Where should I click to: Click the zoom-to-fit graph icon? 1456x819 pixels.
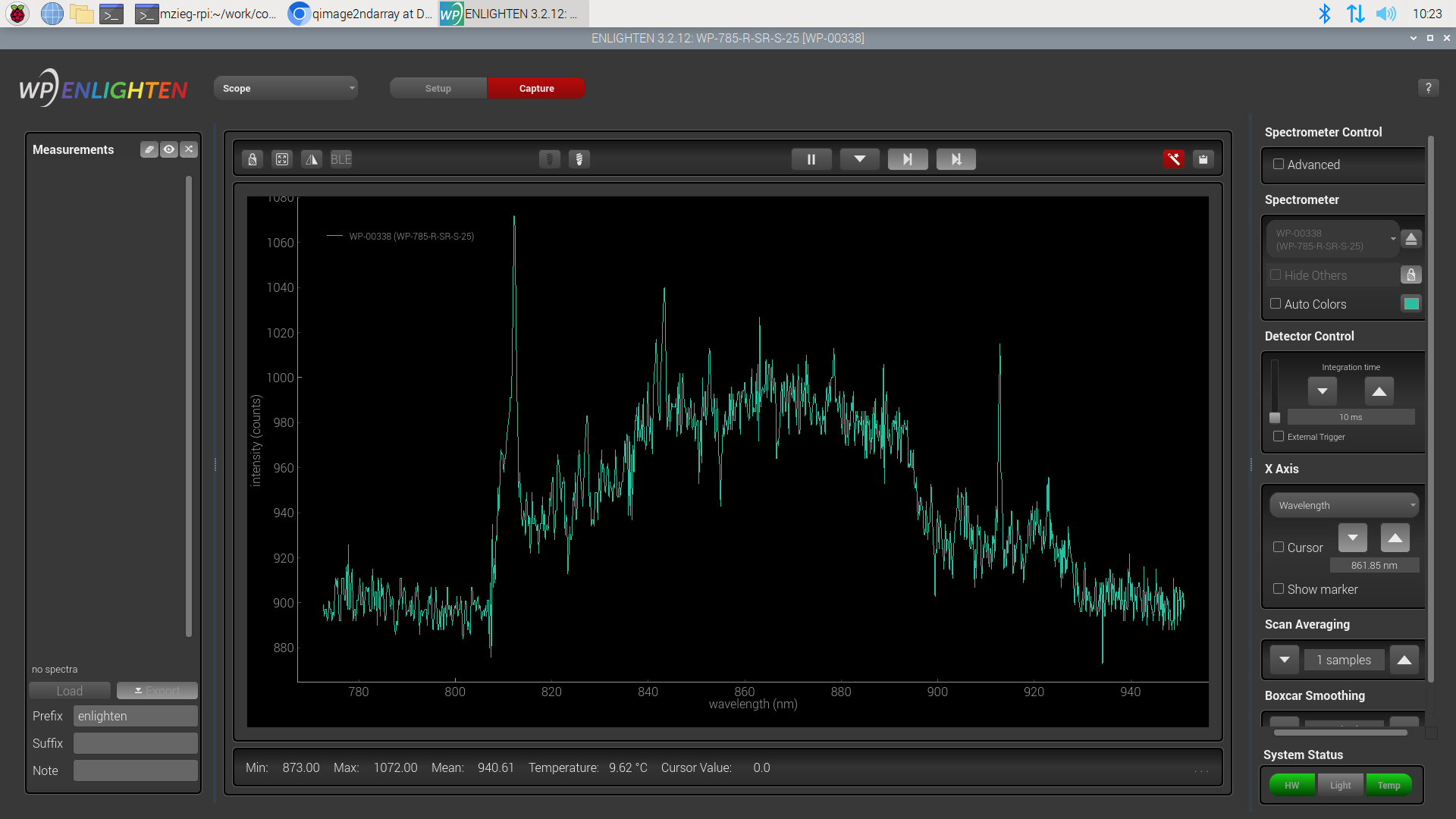282,159
